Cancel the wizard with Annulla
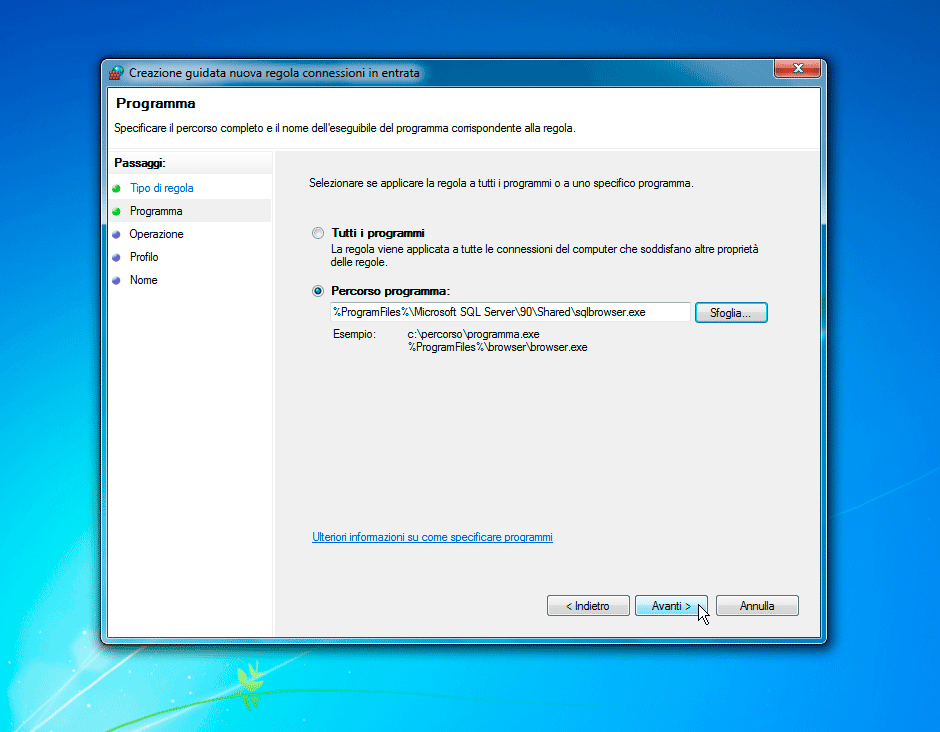 757,606
